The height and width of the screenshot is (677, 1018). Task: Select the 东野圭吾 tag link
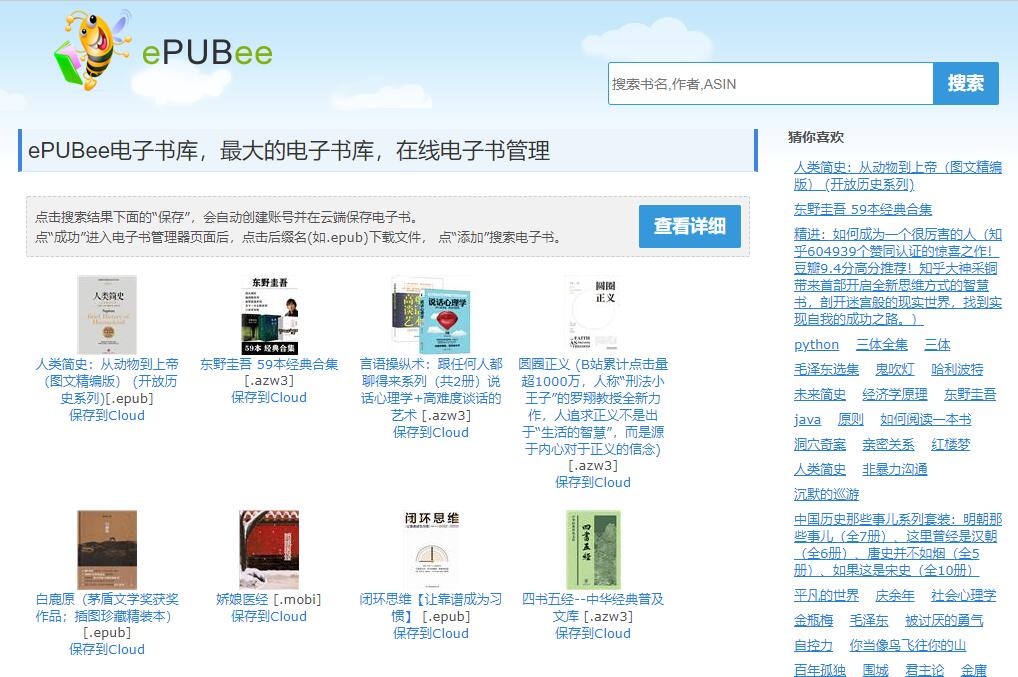coord(970,394)
